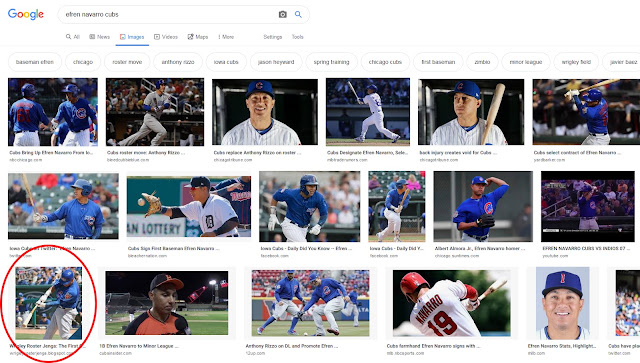
Task: Click the blue magnifier search button
Action: (298, 14)
